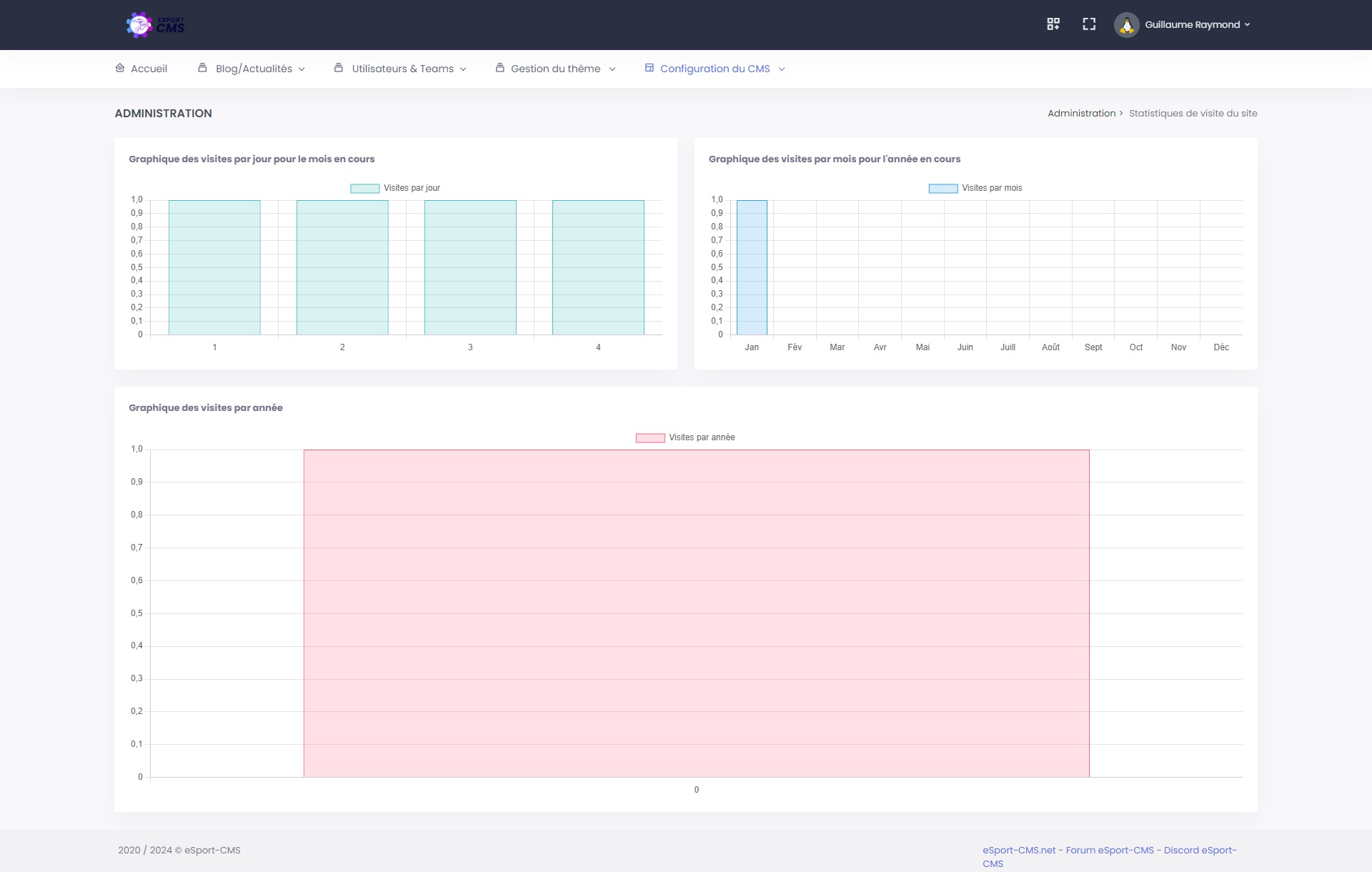This screenshot has width=1372, height=872.
Task: Click the pink bar in yearly chart
Action: [697, 613]
